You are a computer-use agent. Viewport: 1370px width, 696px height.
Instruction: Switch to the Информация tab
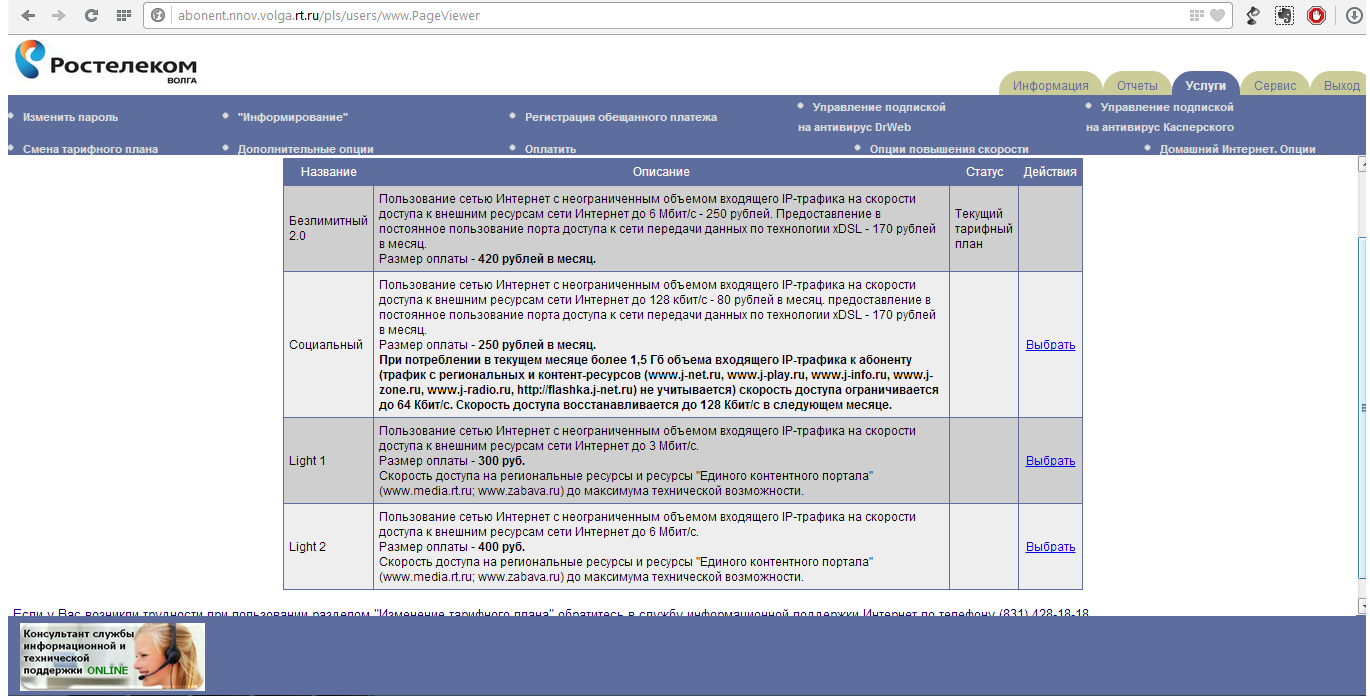coord(1050,86)
